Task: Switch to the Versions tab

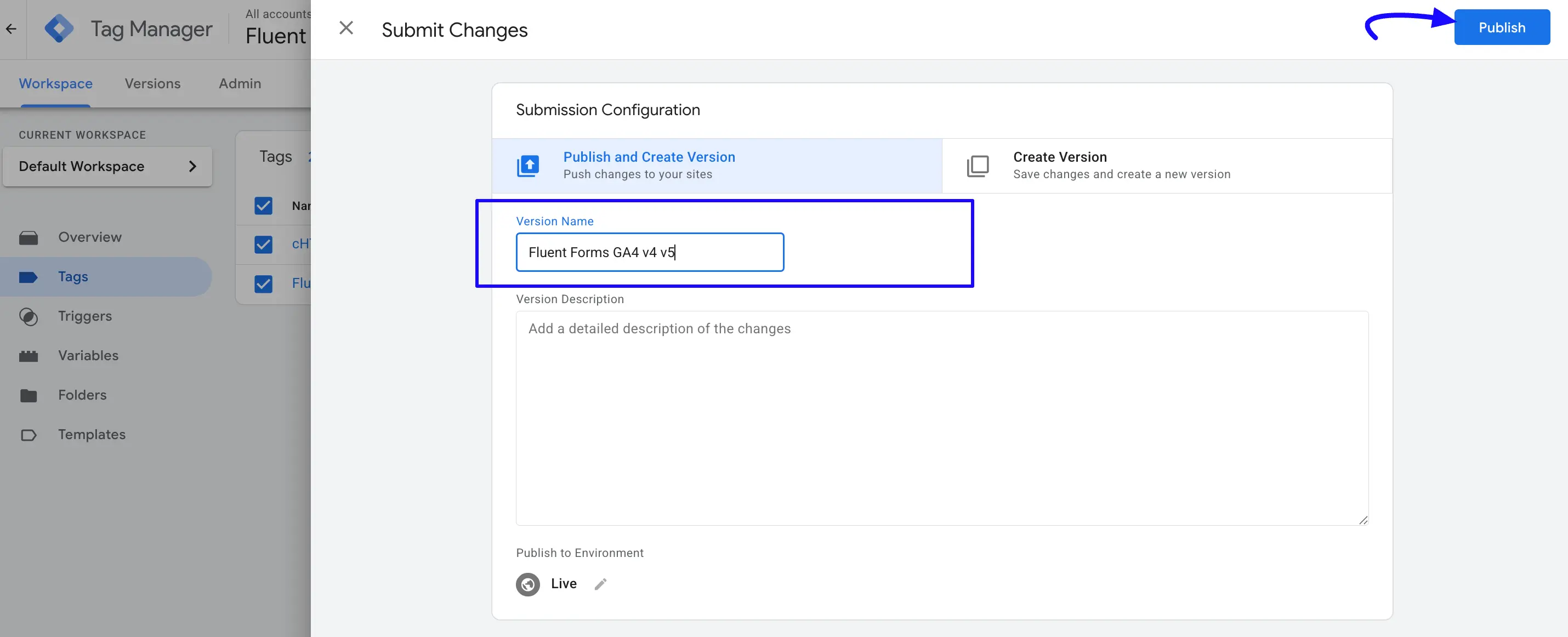Action: point(152,83)
